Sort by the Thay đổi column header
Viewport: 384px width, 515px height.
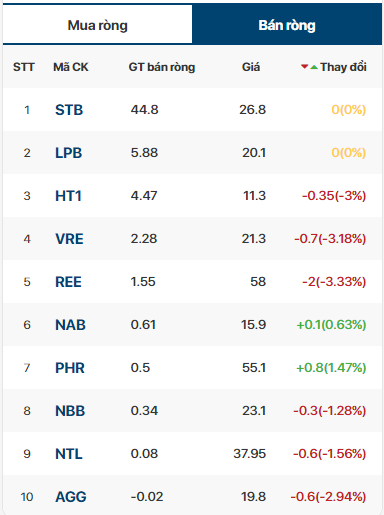pos(343,67)
